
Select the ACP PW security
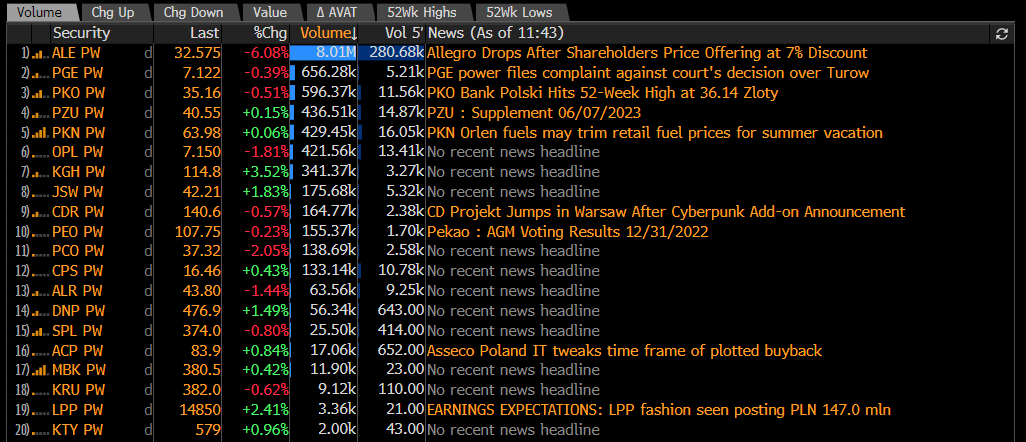tap(77, 351)
